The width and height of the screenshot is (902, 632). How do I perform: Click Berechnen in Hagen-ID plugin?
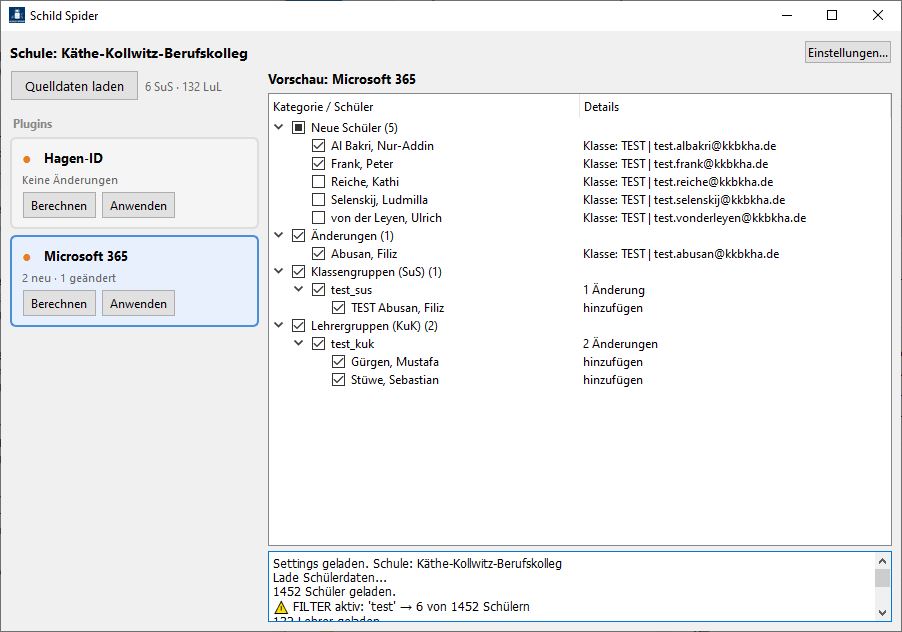tap(59, 205)
